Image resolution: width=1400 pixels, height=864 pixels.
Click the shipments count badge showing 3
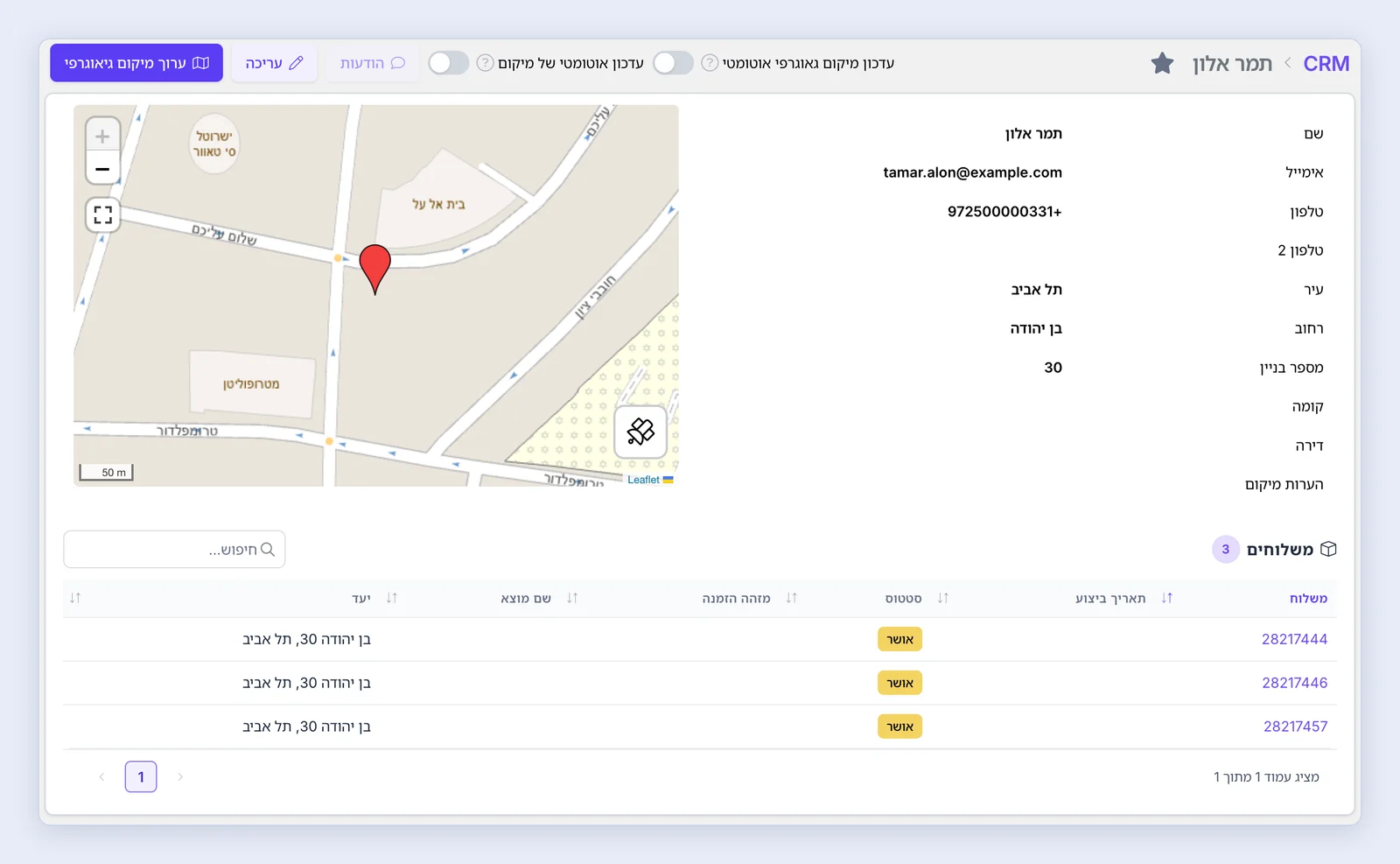coord(1225,549)
